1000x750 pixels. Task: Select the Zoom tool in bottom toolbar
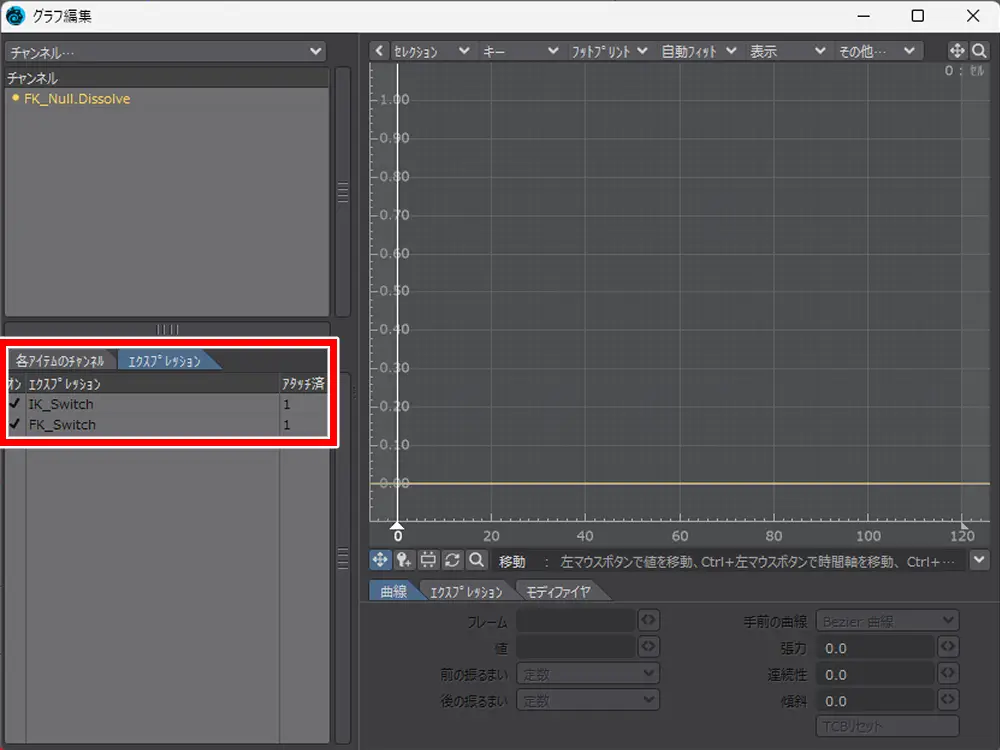coord(477,561)
